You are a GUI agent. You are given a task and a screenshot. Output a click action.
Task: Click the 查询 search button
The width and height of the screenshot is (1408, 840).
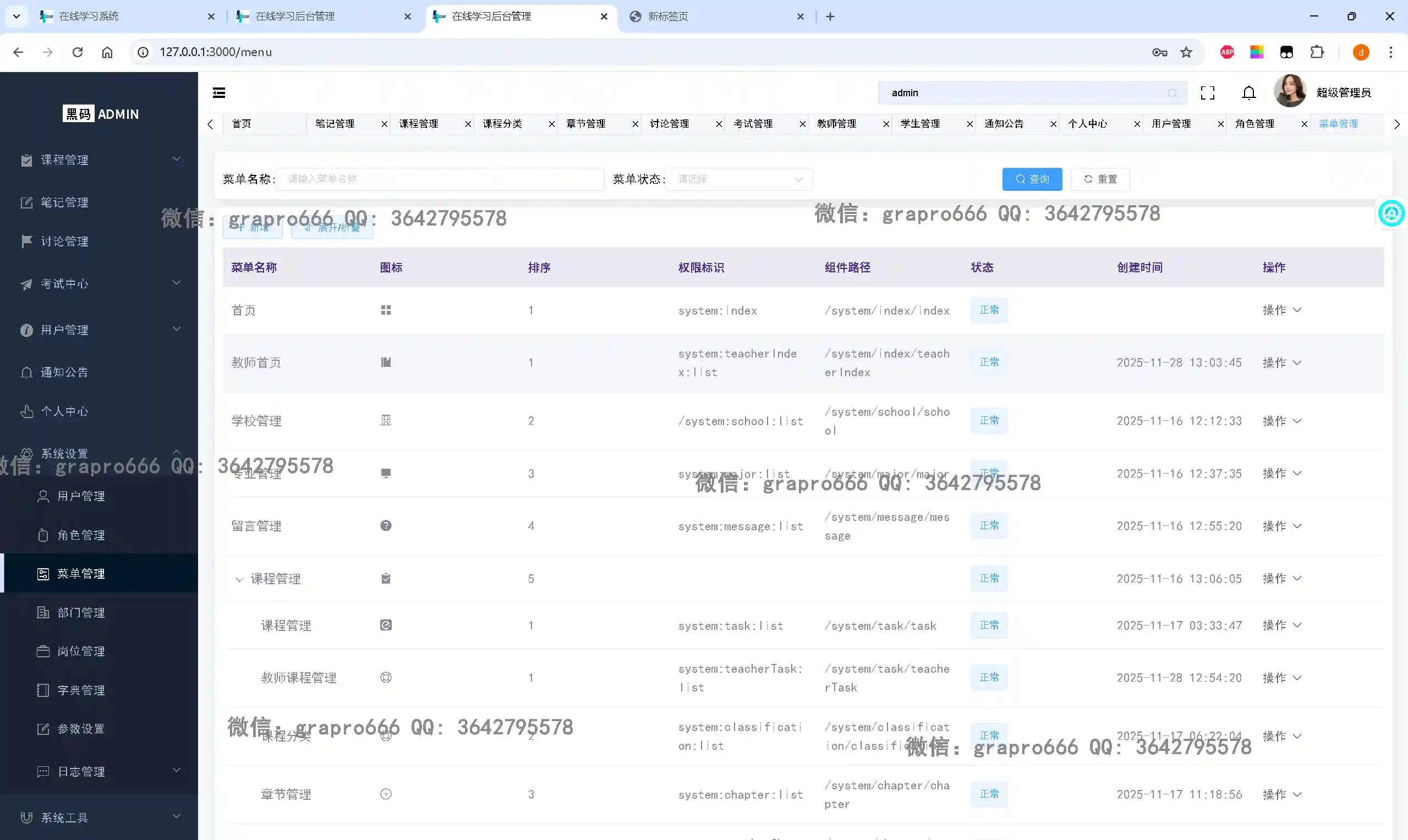click(1032, 179)
